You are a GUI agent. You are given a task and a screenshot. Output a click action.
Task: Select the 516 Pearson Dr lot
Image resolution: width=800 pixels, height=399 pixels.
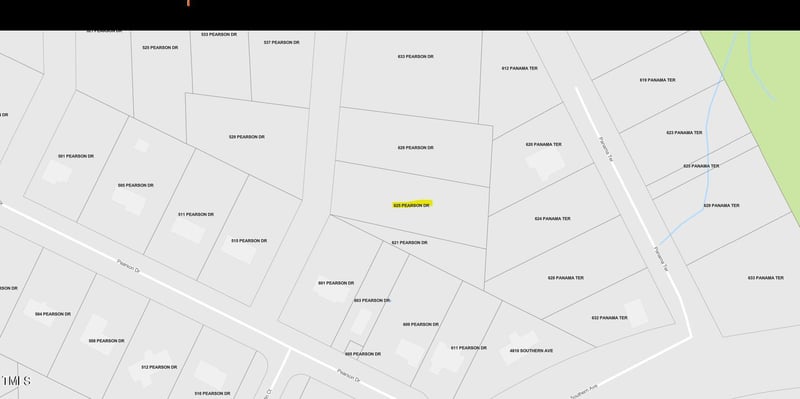pos(212,393)
